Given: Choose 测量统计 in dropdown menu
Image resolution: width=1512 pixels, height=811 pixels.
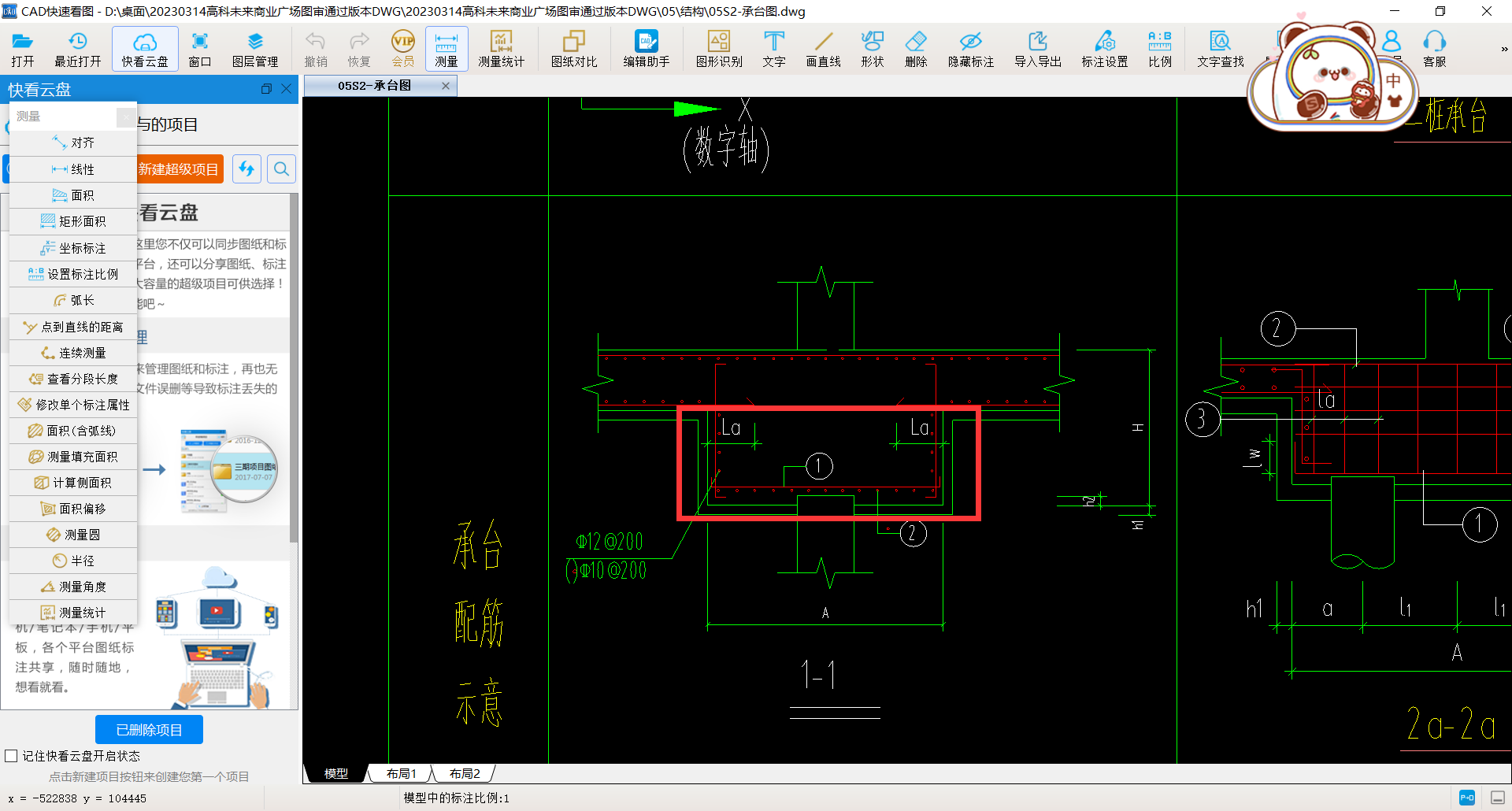Looking at the screenshot, I should tap(73, 613).
